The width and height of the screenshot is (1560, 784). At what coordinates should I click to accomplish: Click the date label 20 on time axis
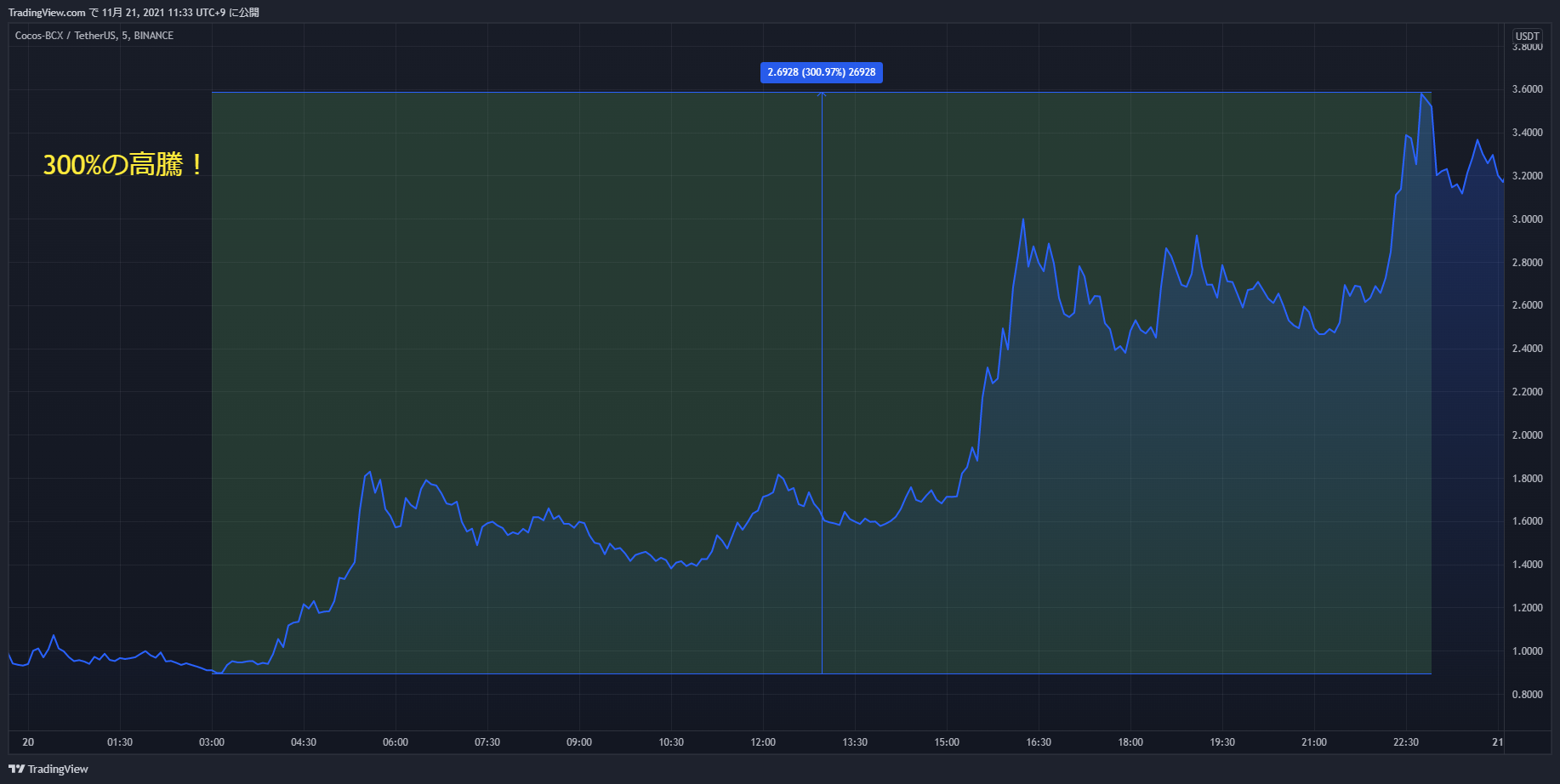[x=28, y=742]
